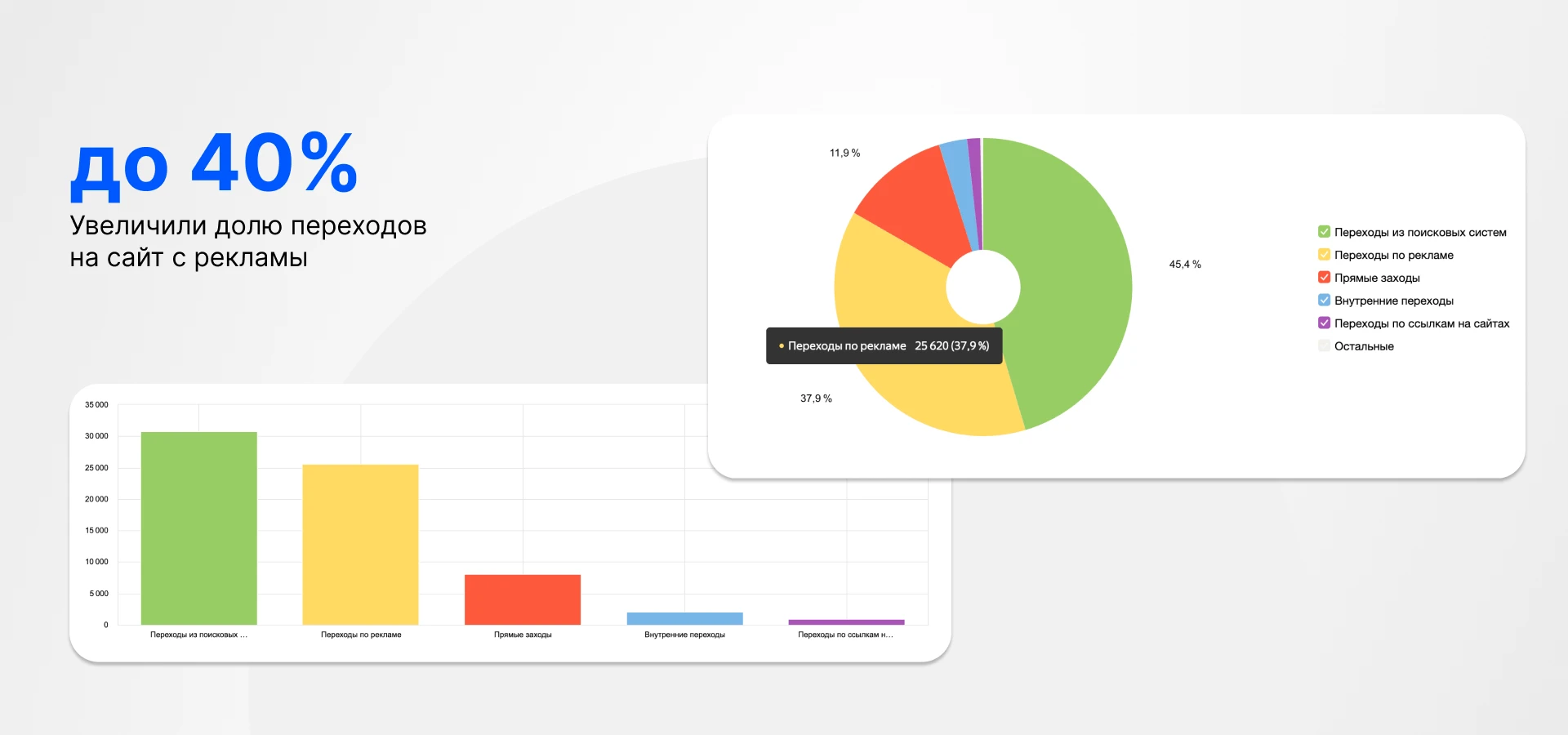Screen dimensions: 1568x735
Task: Disable the Прямые заходы legend checkbox
Action: coord(1324,278)
